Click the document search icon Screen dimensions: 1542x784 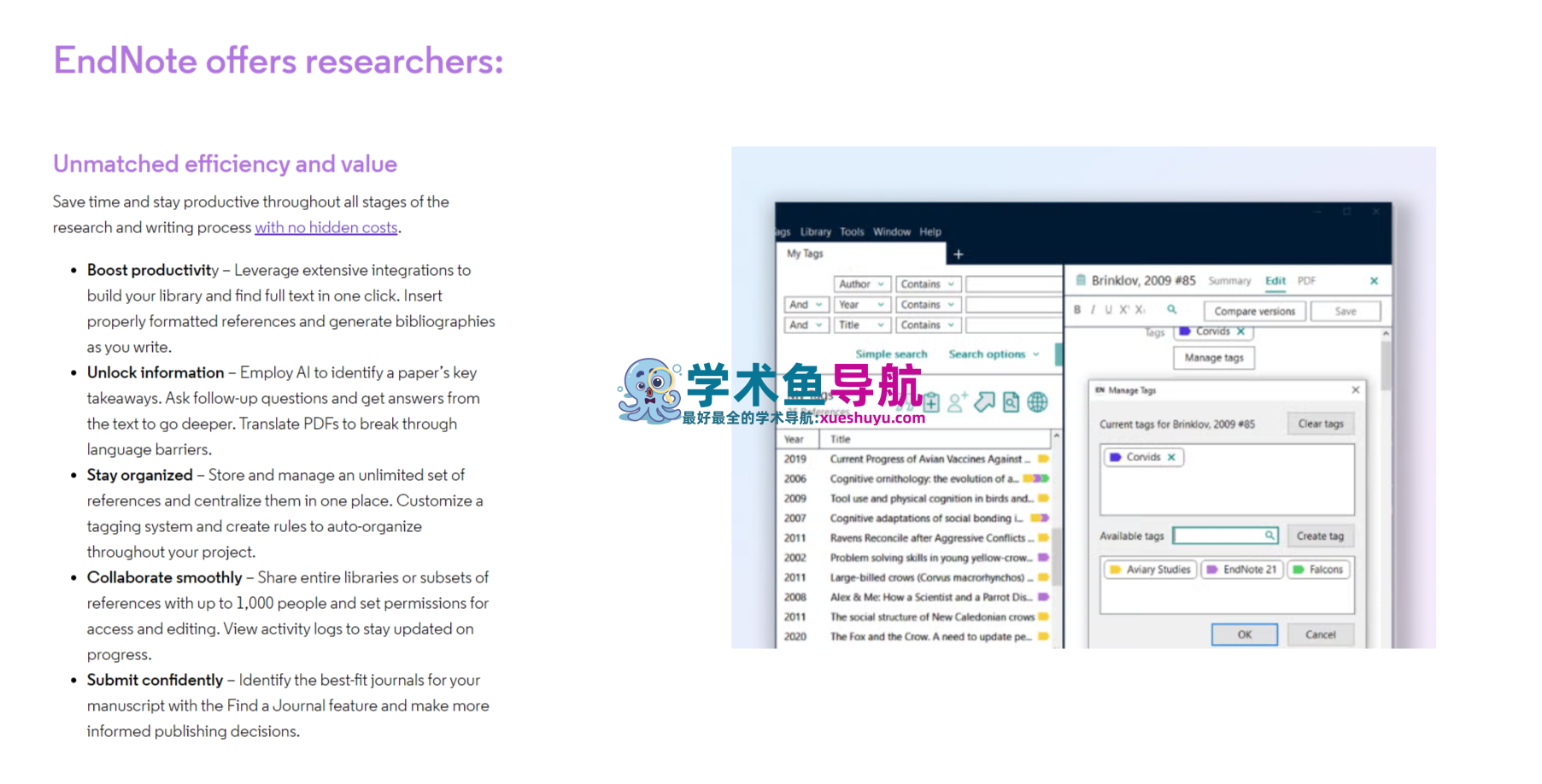point(1011,402)
